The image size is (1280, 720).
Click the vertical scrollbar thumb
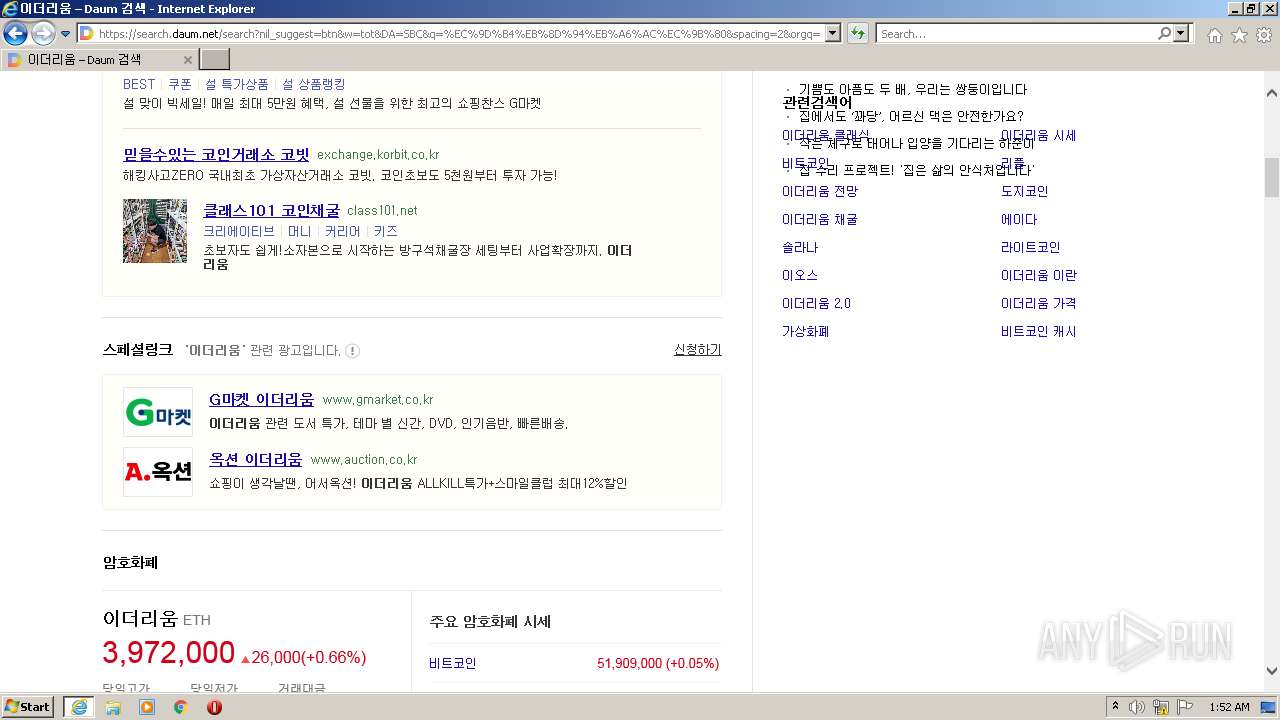1272,177
